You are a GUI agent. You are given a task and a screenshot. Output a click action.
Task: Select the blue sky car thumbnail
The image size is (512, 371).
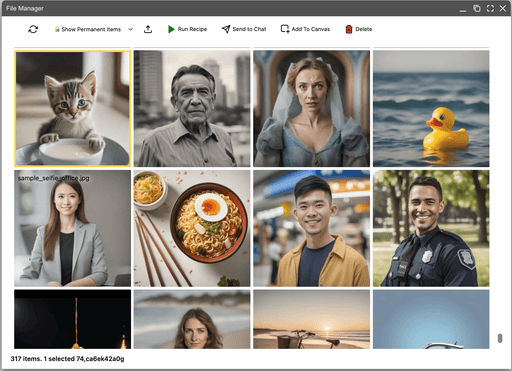click(431, 319)
